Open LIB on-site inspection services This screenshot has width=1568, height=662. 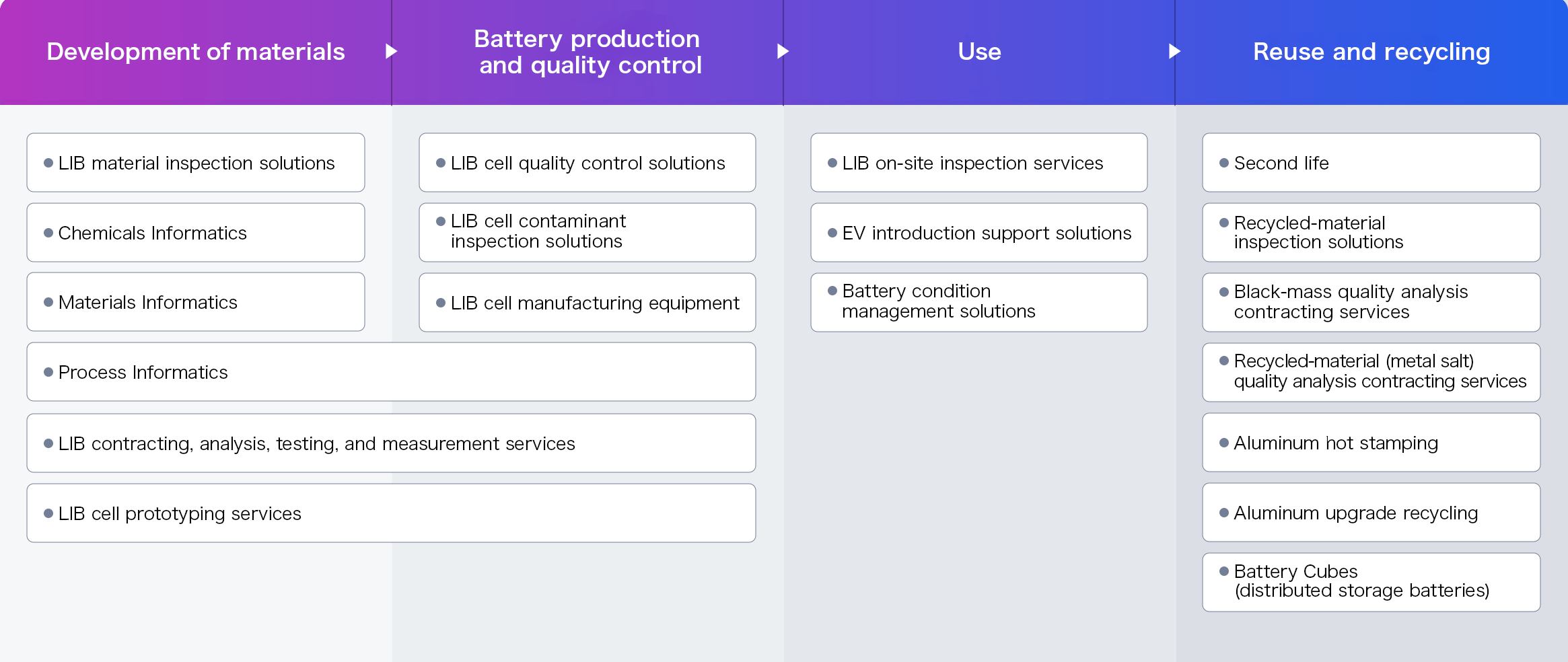click(x=979, y=163)
